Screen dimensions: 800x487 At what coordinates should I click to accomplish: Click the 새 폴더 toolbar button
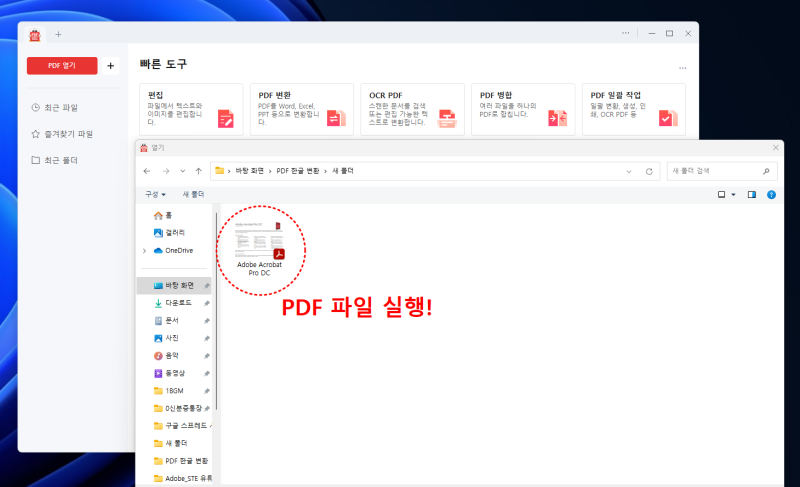(x=193, y=194)
